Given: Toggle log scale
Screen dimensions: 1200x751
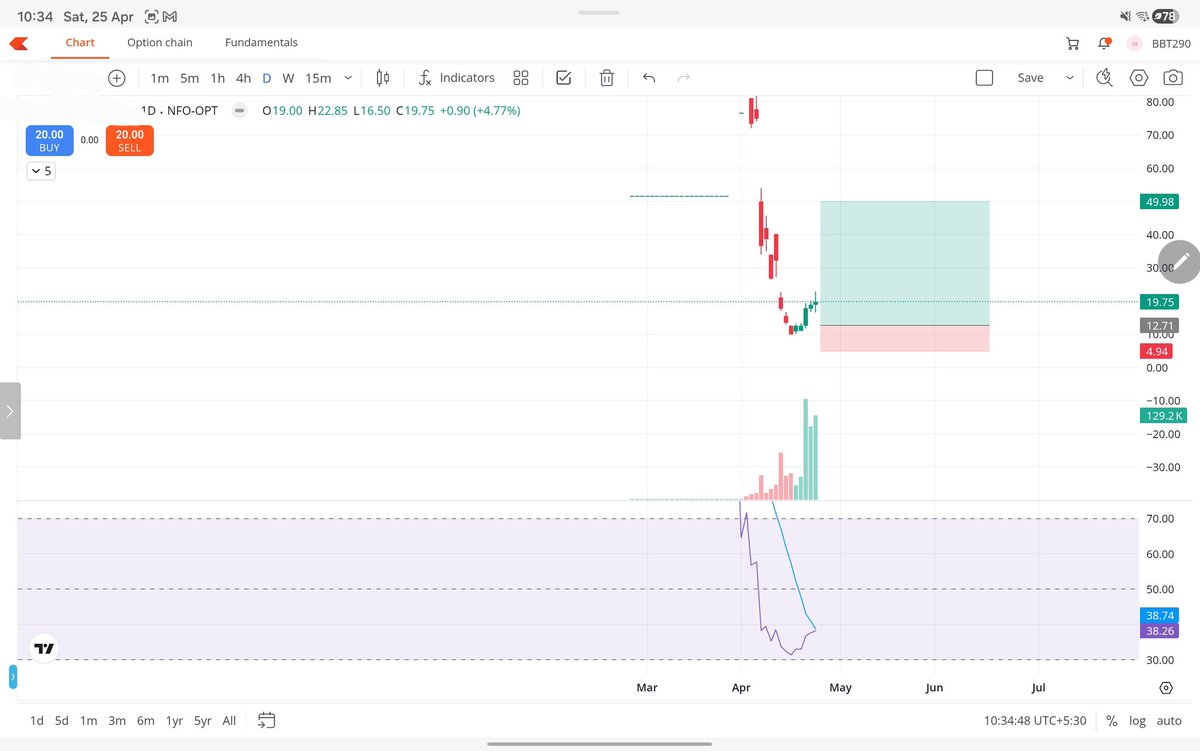Looking at the screenshot, I should tap(1138, 720).
